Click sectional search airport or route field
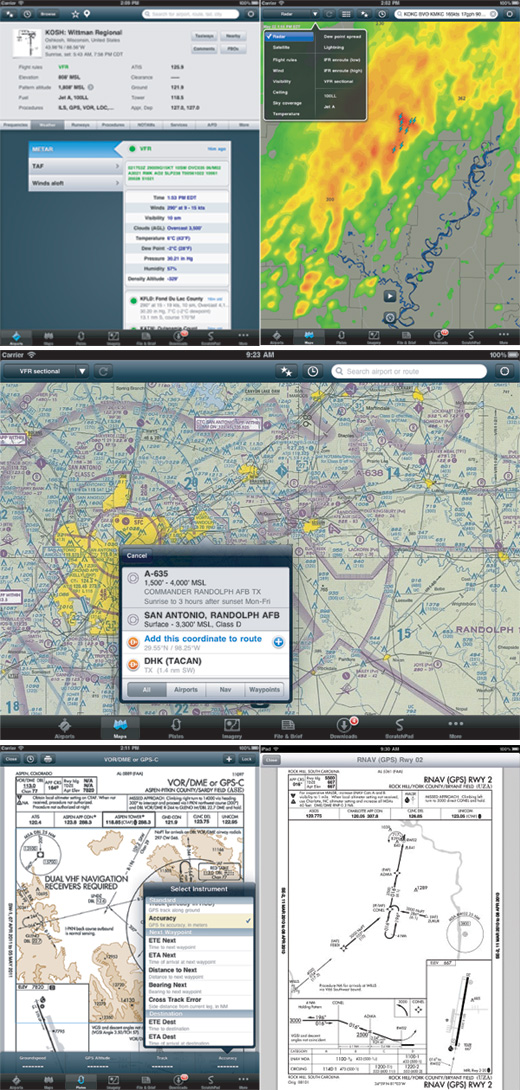This screenshot has width=520, height=1090. pyautogui.click(x=409, y=371)
